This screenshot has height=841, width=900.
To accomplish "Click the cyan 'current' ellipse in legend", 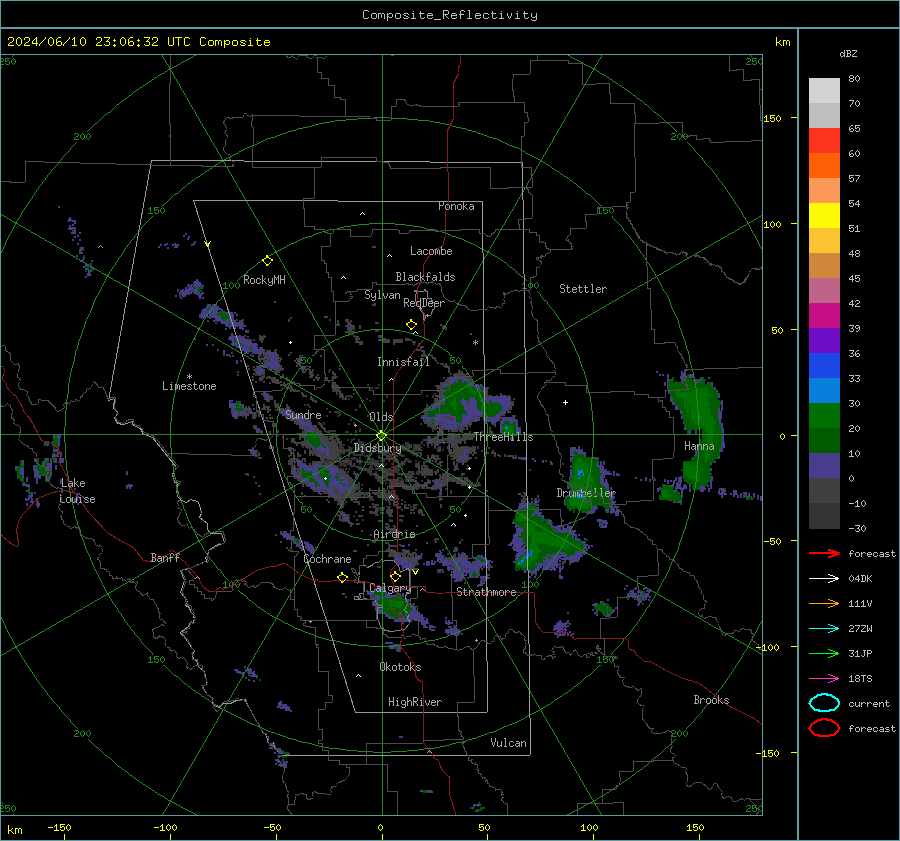I will coord(824,703).
